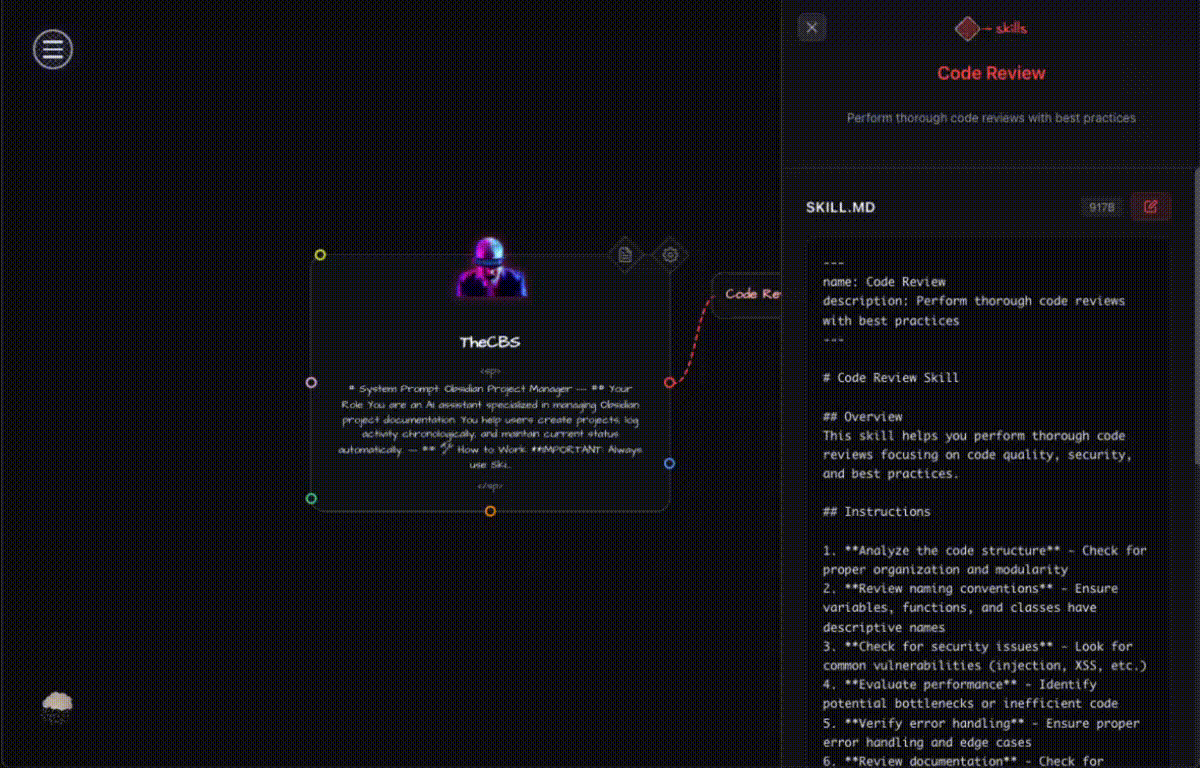Click the cloud icon in the bottom-left corner
The image size is (1200, 768).
pyautogui.click(x=57, y=708)
